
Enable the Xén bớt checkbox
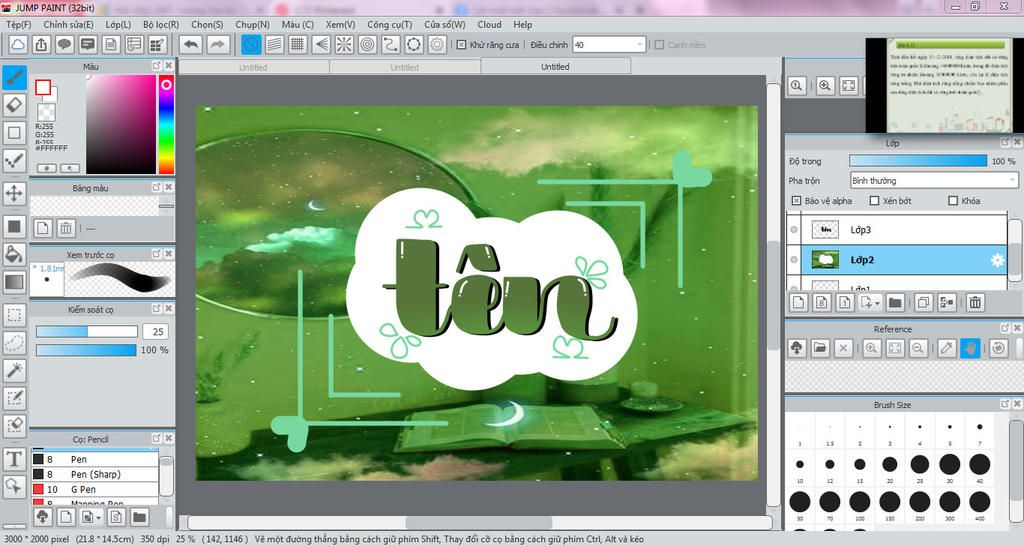874,201
